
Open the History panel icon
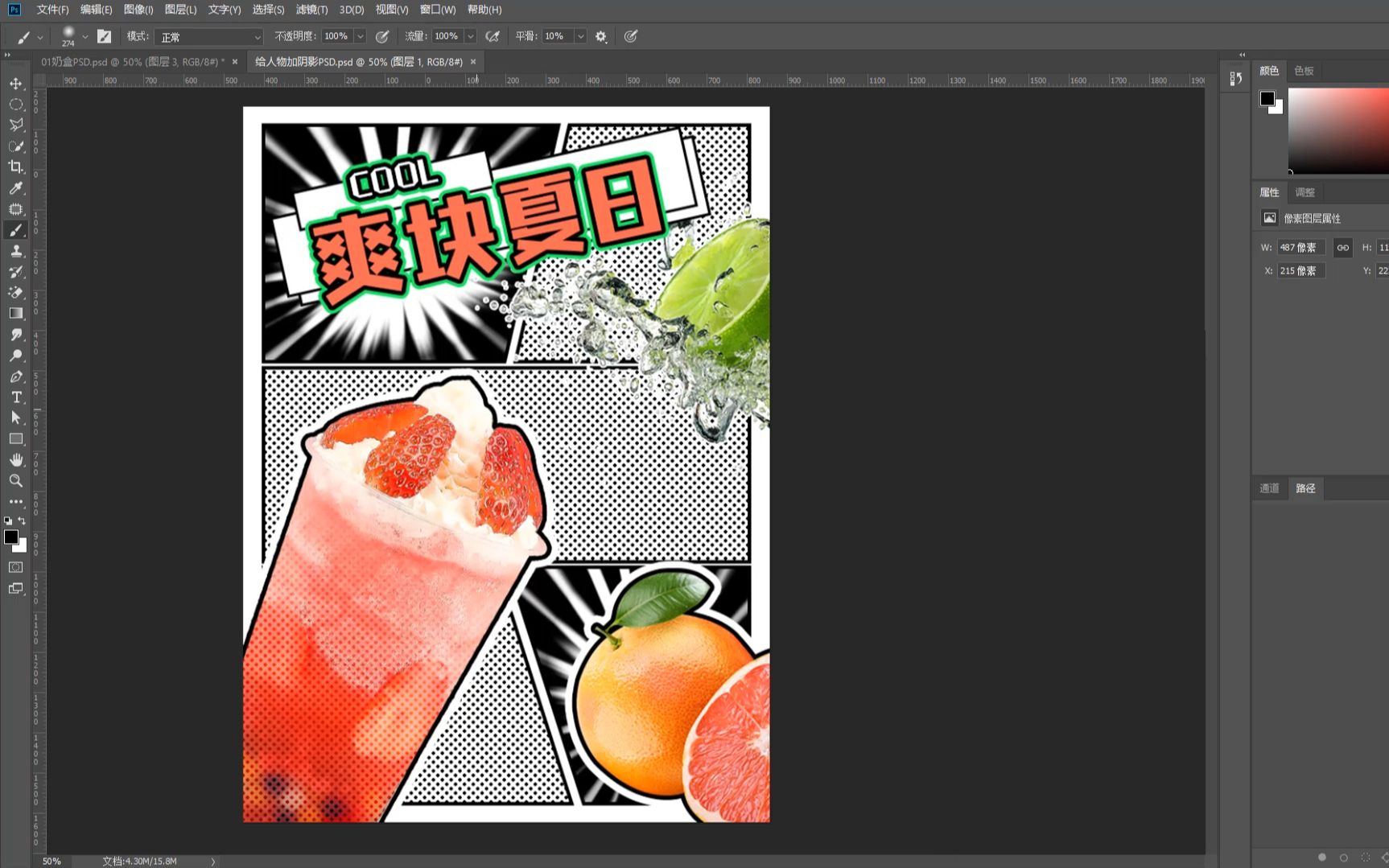pyautogui.click(x=1235, y=78)
